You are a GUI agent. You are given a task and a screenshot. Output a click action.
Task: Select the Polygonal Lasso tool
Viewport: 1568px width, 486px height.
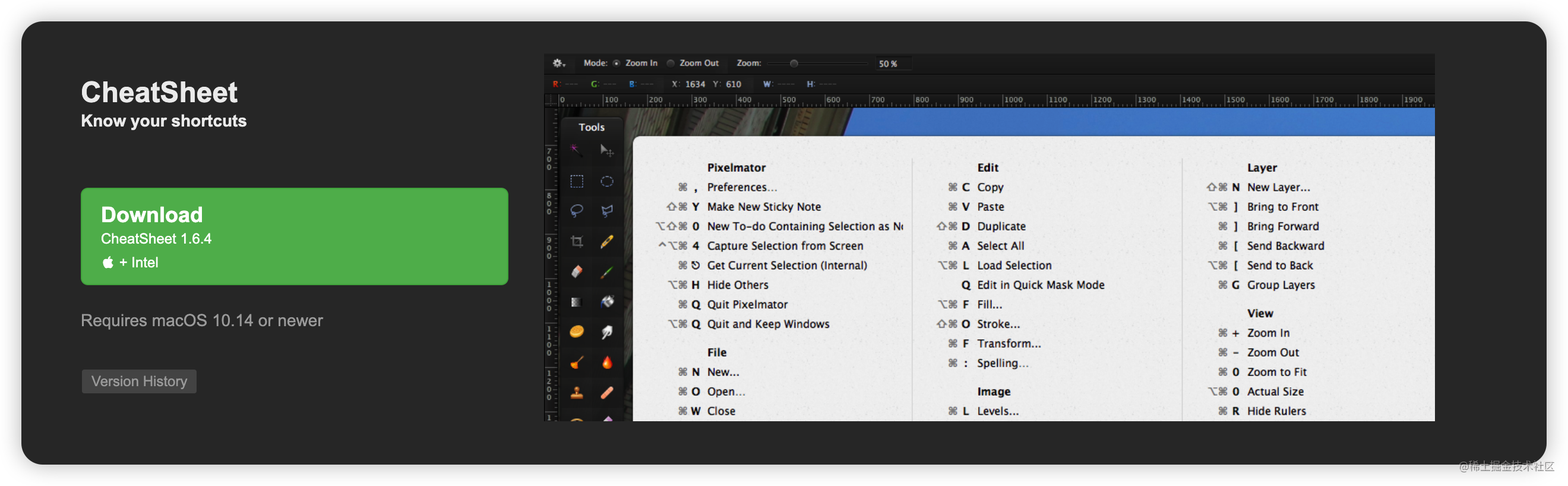pyautogui.click(x=606, y=211)
